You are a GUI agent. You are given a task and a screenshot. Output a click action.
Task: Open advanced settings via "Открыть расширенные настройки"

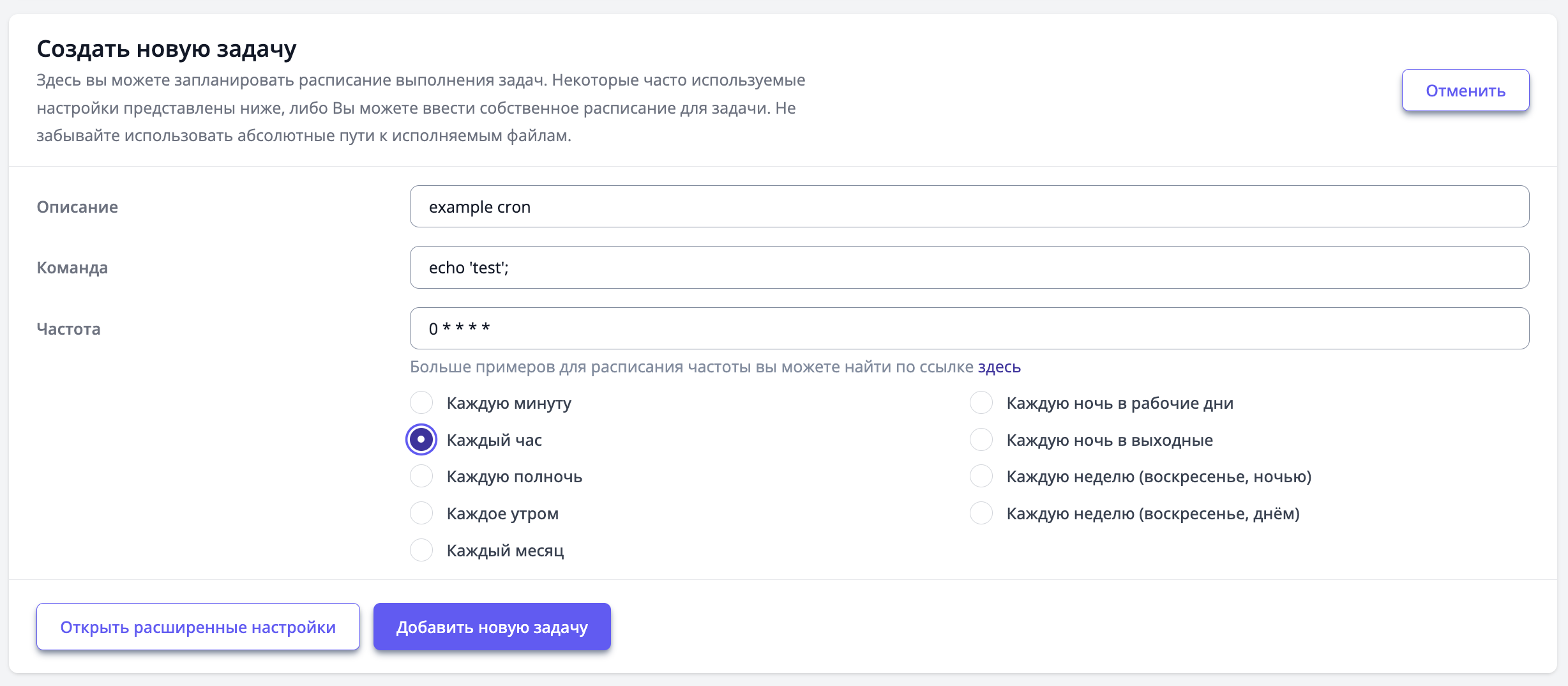[x=198, y=627]
